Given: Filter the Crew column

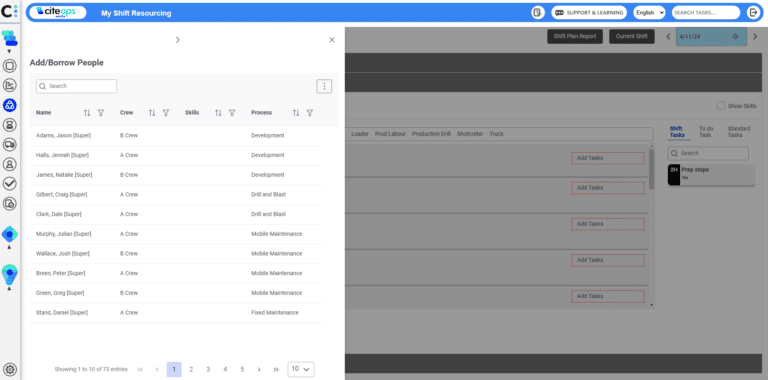Looking at the screenshot, I should pos(166,113).
